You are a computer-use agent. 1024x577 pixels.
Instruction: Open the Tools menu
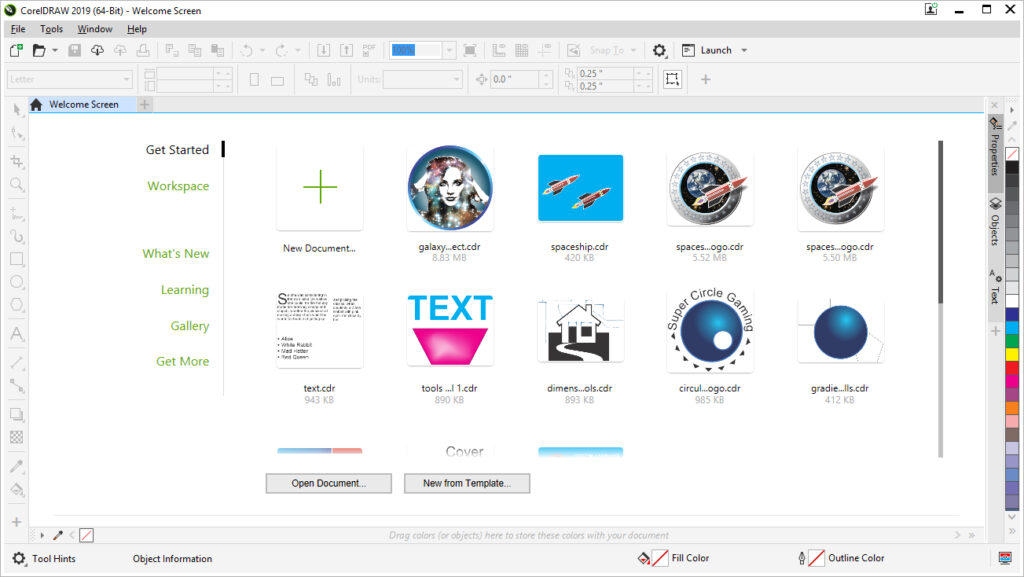tap(51, 29)
